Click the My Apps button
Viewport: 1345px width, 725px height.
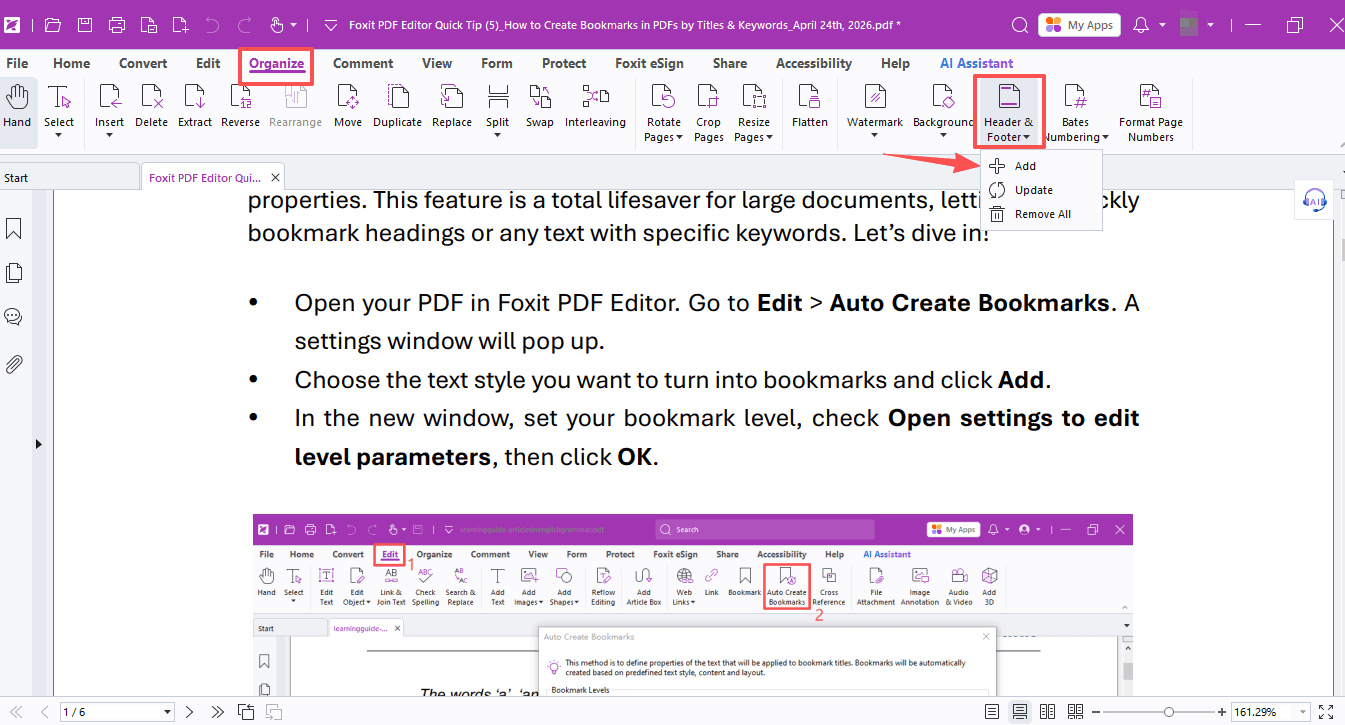[x=1079, y=25]
